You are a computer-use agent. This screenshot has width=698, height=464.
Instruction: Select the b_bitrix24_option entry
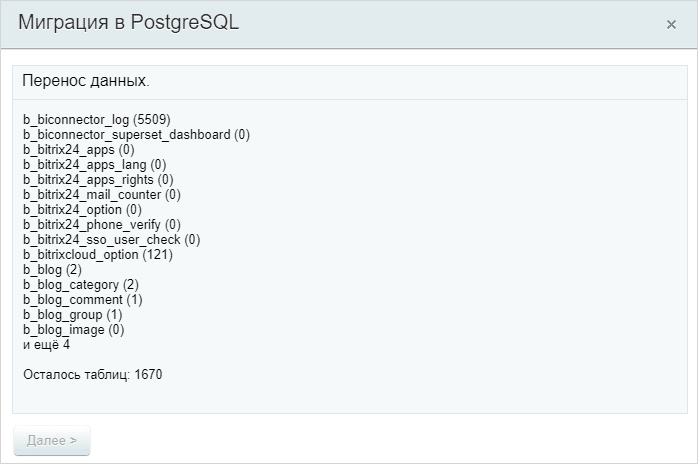(x=82, y=210)
